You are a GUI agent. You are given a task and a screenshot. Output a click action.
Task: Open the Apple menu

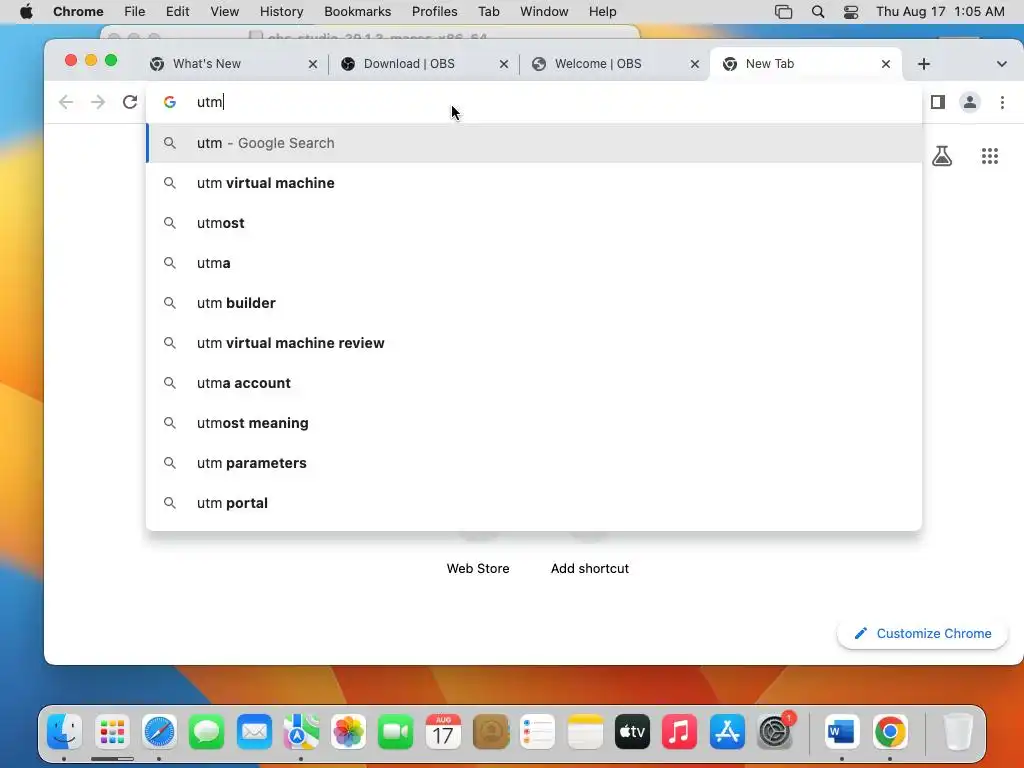tap(26, 12)
